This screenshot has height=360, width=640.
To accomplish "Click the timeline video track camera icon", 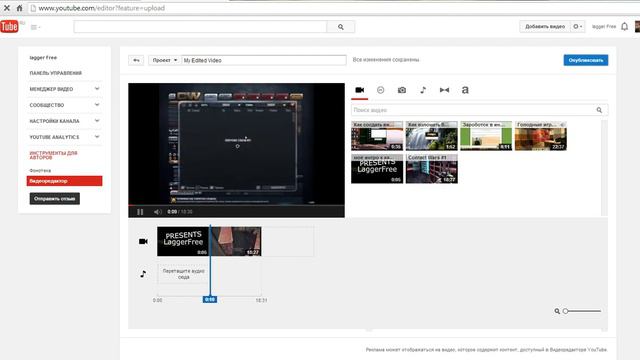I will (x=143, y=241).
